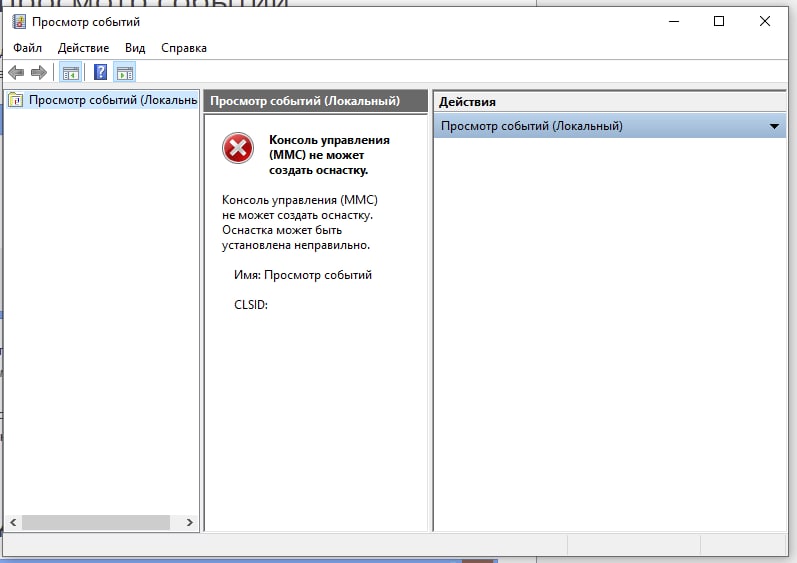Maximize the Просмотр событий window
This screenshot has width=797, height=563.
pyautogui.click(x=719, y=21)
